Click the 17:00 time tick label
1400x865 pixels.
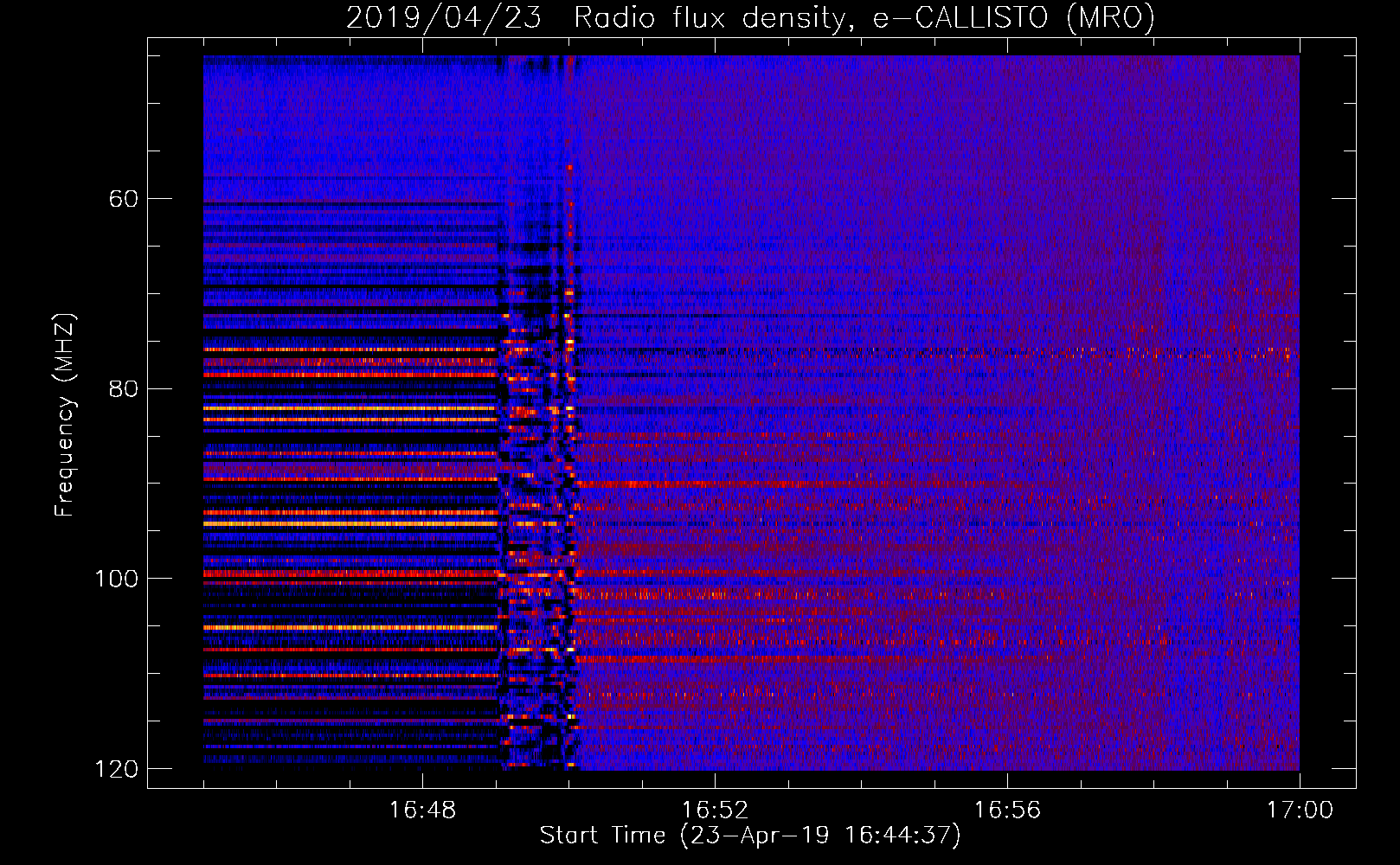[x=1300, y=811]
